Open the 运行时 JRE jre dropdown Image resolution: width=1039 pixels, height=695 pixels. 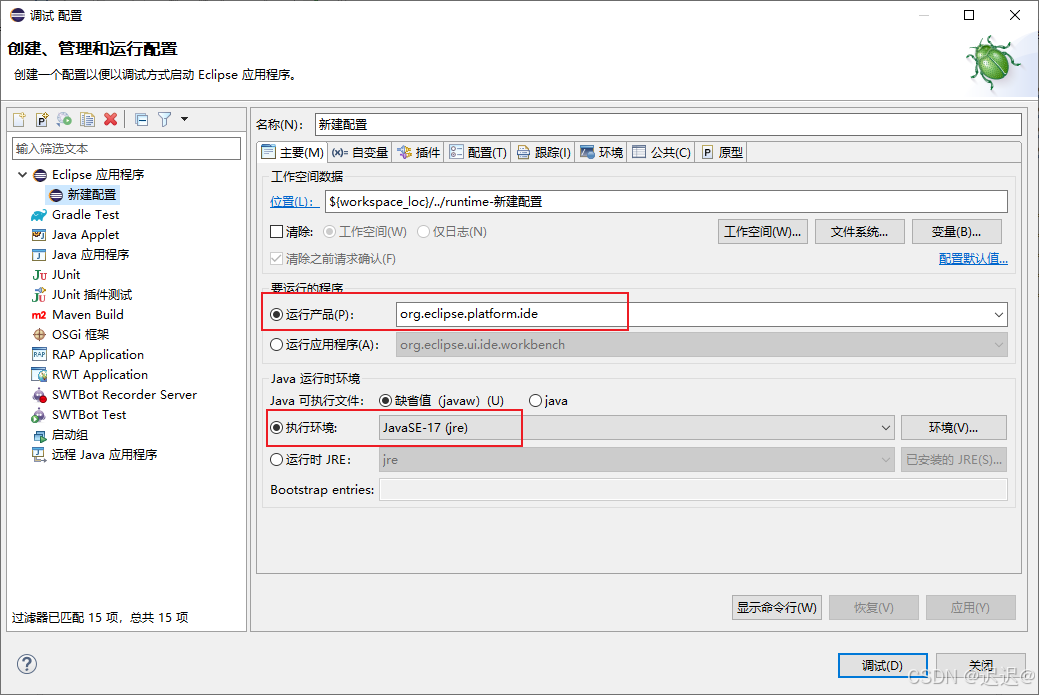pyautogui.click(x=885, y=459)
